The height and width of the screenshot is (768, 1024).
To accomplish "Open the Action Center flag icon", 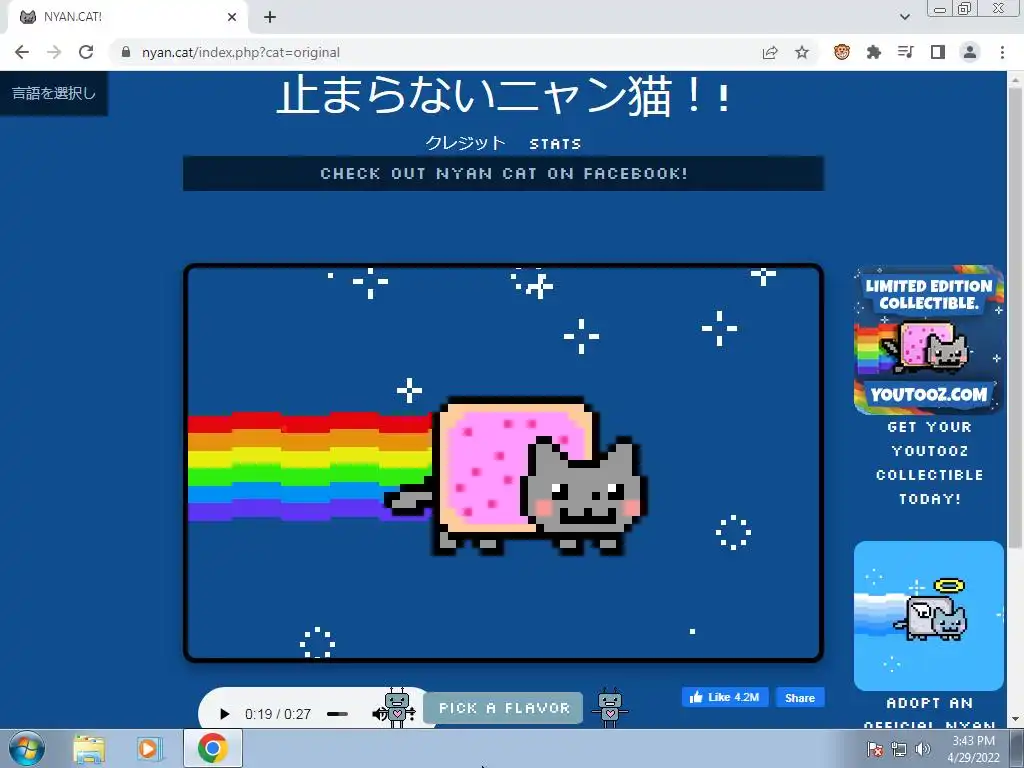I will [874, 749].
